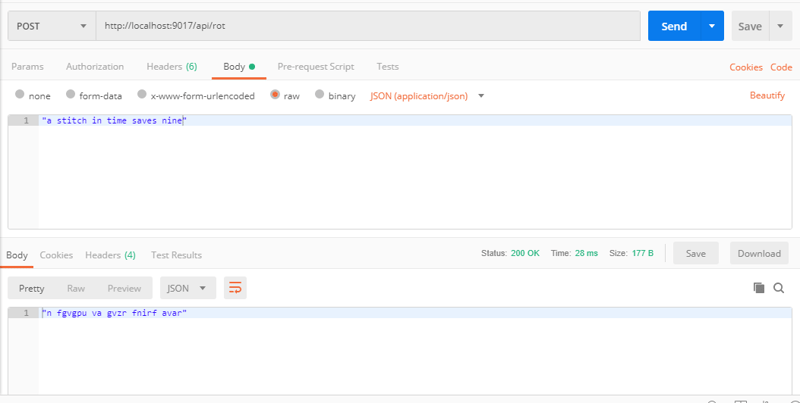The height and width of the screenshot is (403, 800).
Task: Open search in response with magnifier icon
Action: click(779, 288)
